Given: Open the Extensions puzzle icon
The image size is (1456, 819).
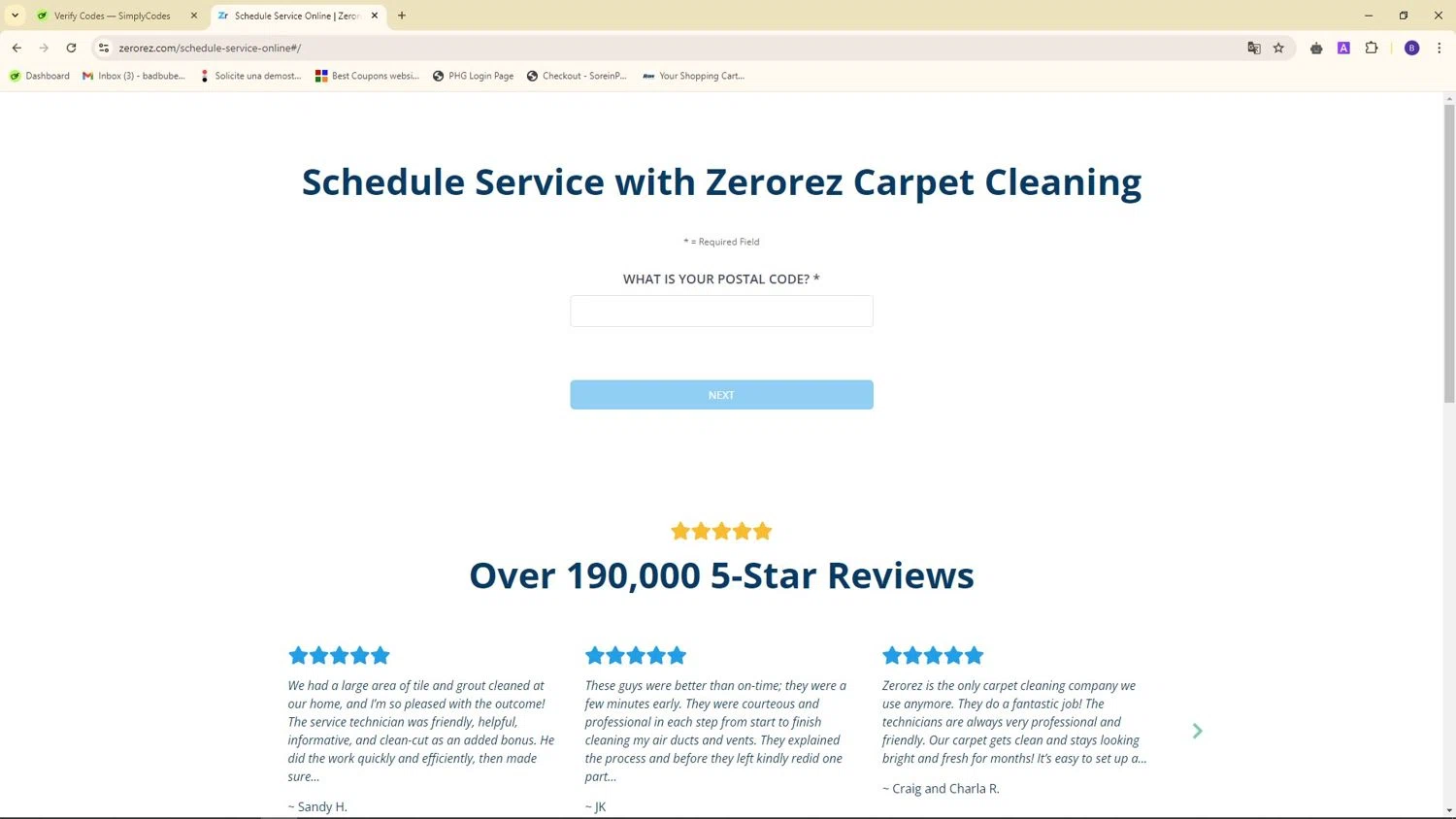Looking at the screenshot, I should [1372, 48].
